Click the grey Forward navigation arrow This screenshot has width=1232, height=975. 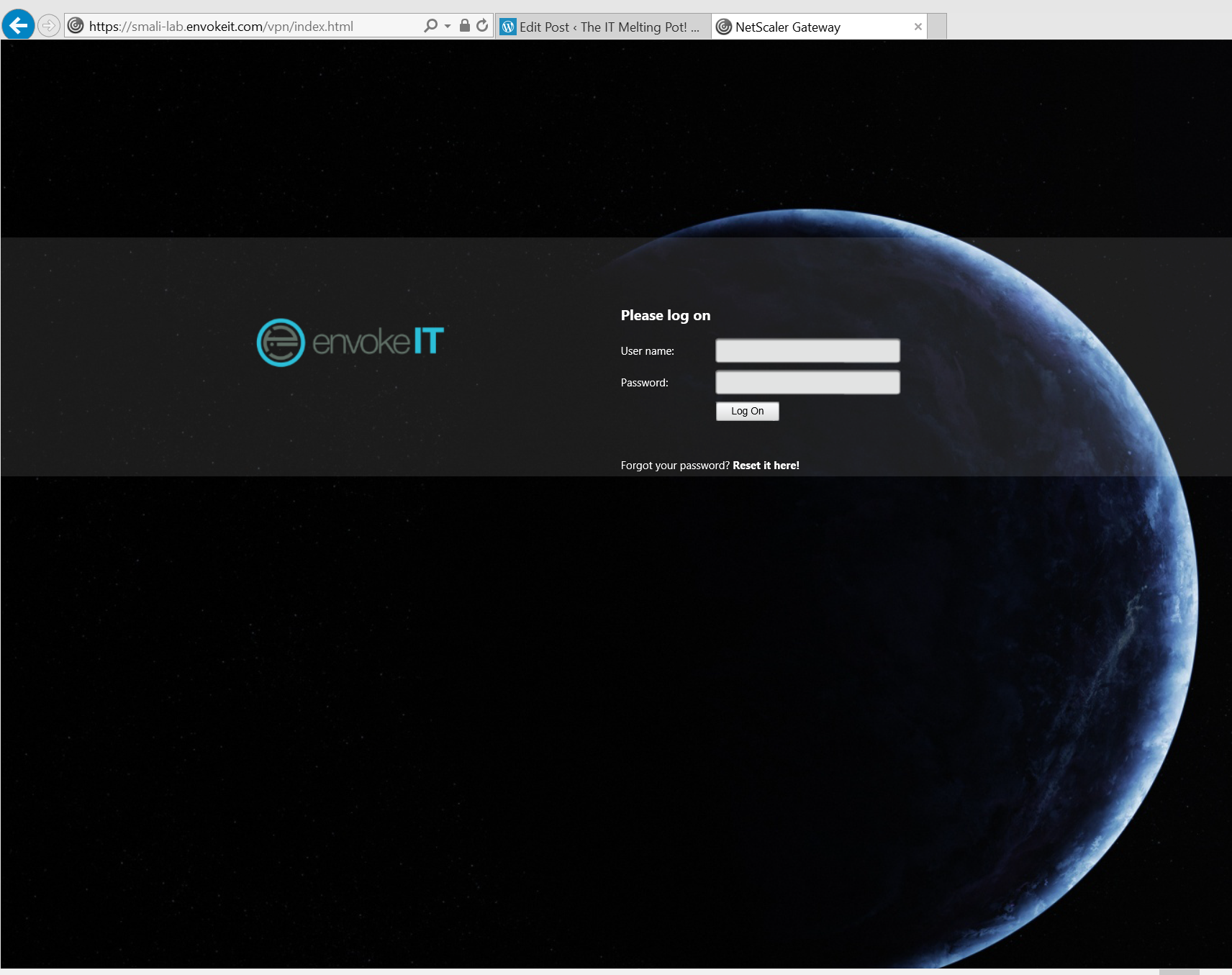48,26
